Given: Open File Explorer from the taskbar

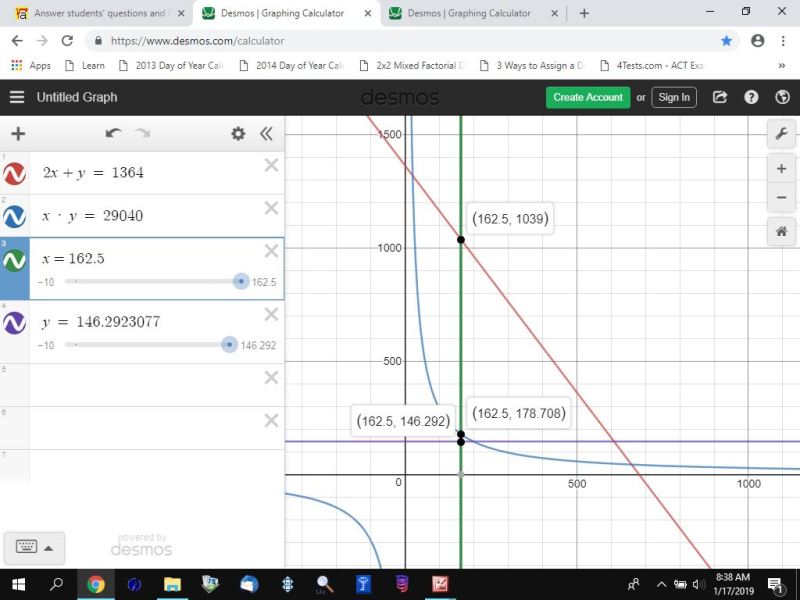Looking at the screenshot, I should click(172, 584).
